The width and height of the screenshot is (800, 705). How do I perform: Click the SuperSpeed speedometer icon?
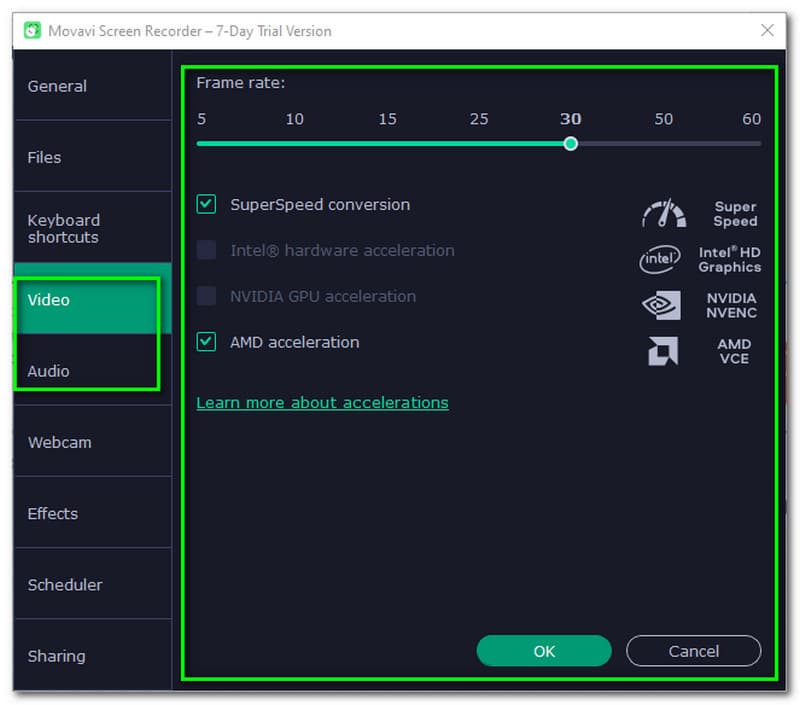(664, 213)
